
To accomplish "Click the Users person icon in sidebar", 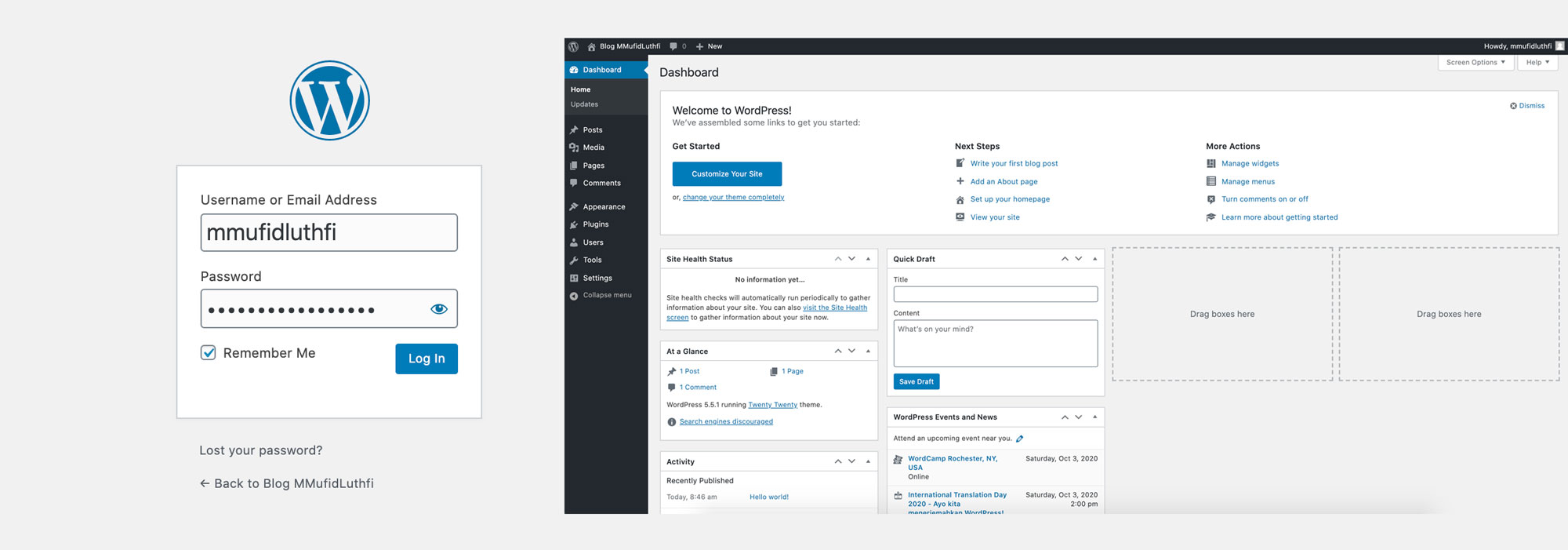I will pyautogui.click(x=574, y=242).
